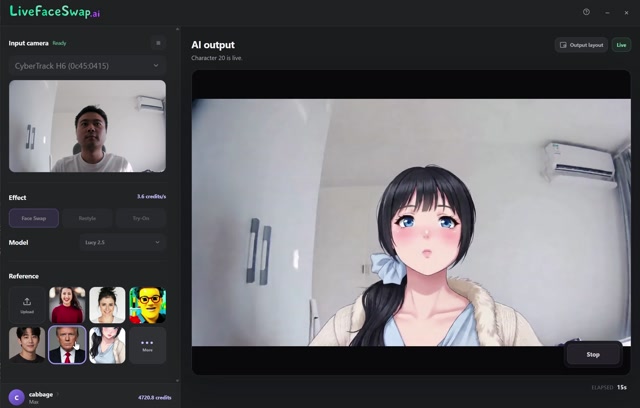Select the suited man red tie reference
Viewport: 640px width, 408px height.
[x=67, y=345]
